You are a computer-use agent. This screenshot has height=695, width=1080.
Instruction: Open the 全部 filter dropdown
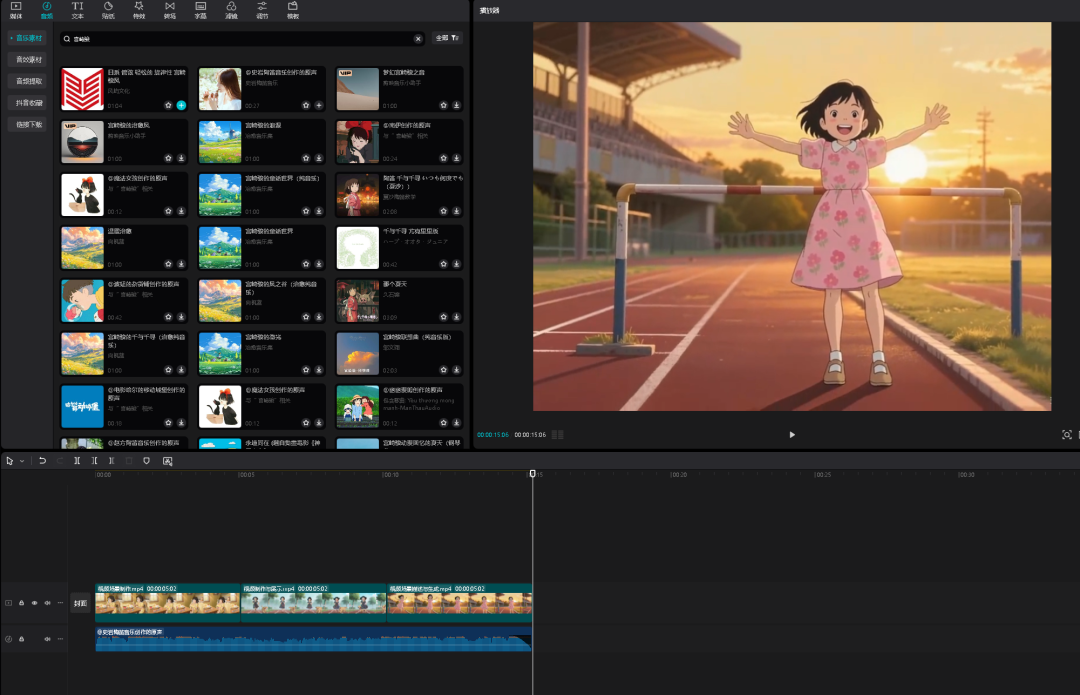tap(447, 39)
